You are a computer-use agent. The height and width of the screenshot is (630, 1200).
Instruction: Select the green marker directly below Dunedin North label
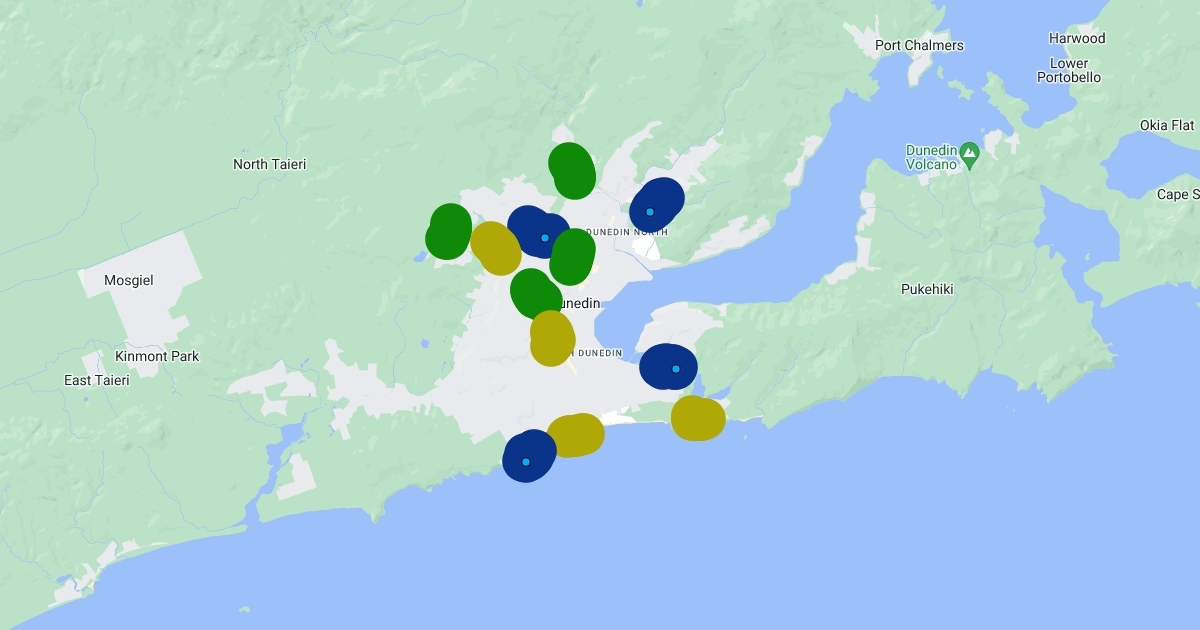coord(572,256)
